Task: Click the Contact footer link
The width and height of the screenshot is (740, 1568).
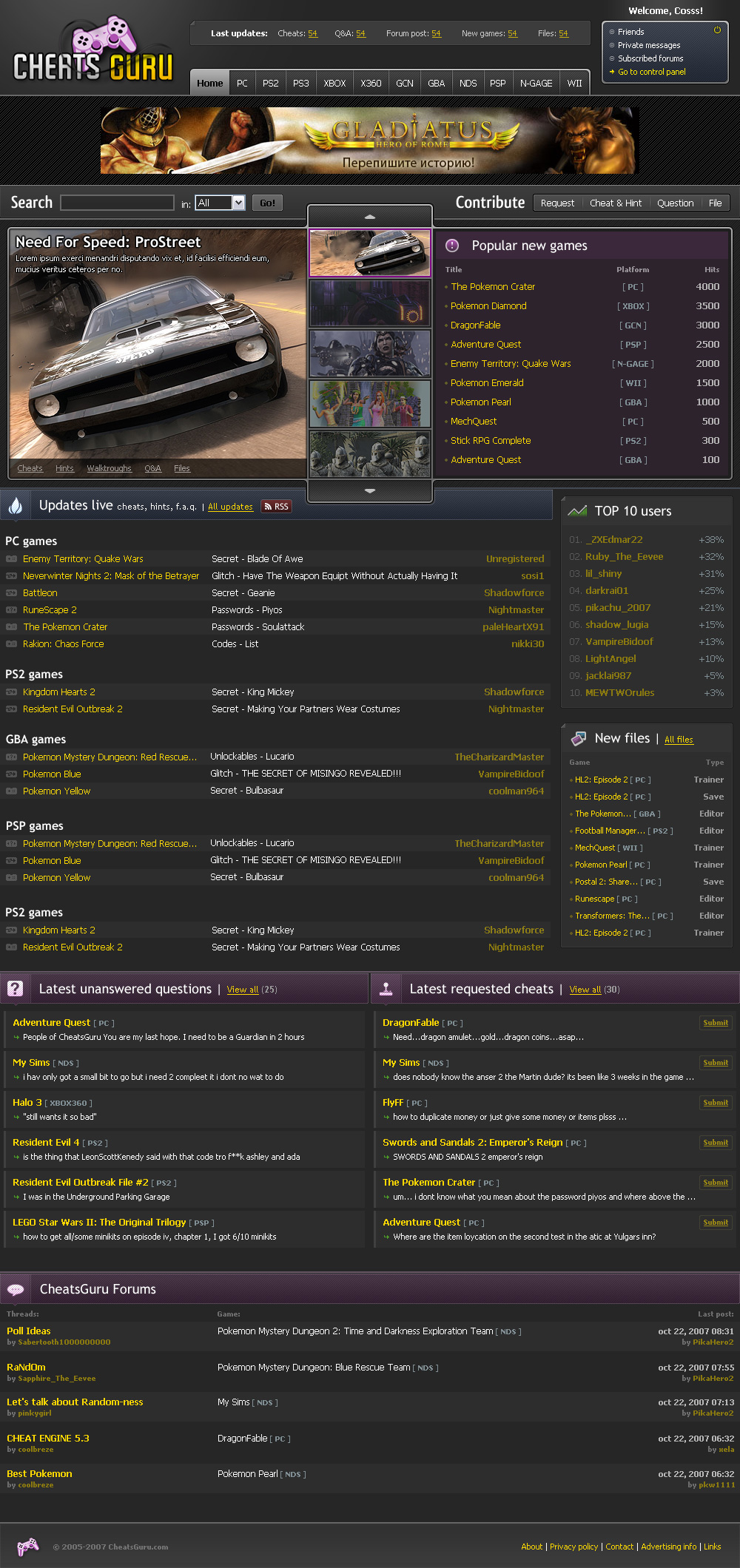Action: (619, 1547)
